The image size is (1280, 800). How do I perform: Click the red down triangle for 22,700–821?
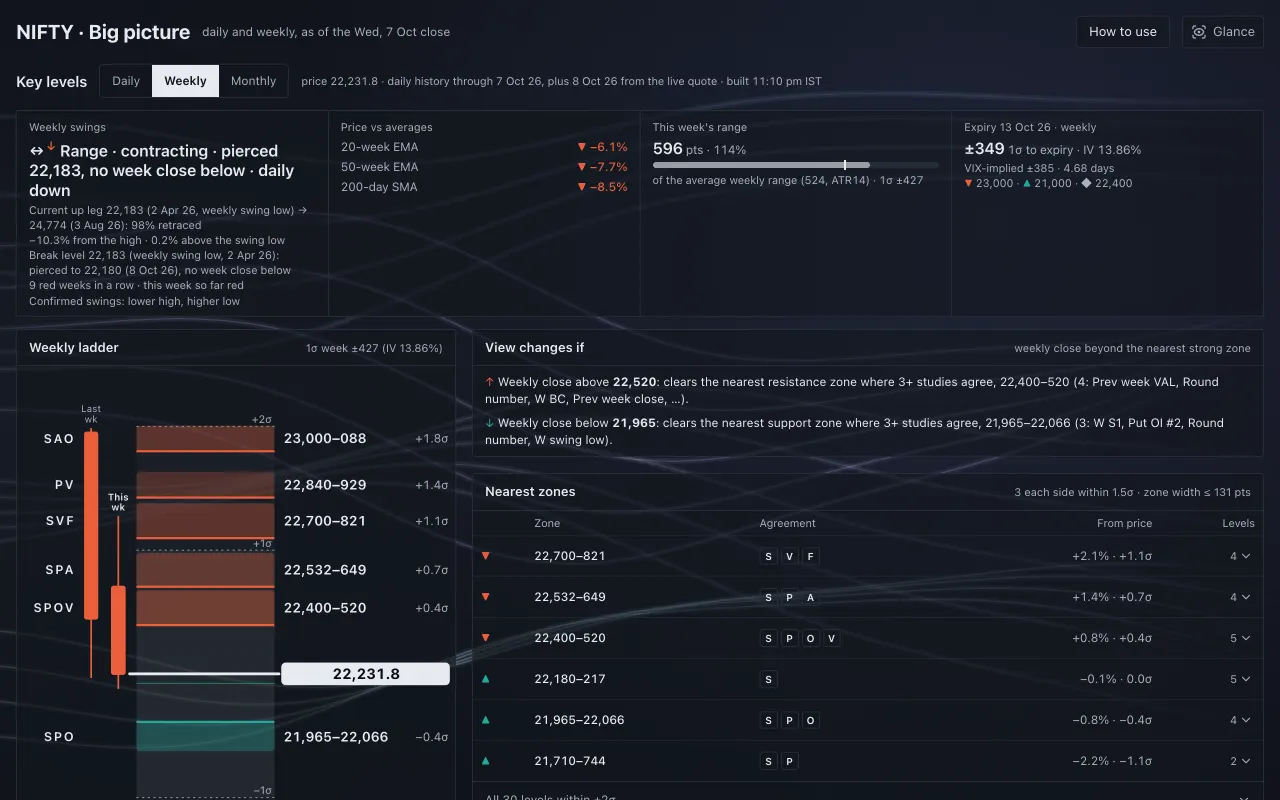[x=486, y=556]
